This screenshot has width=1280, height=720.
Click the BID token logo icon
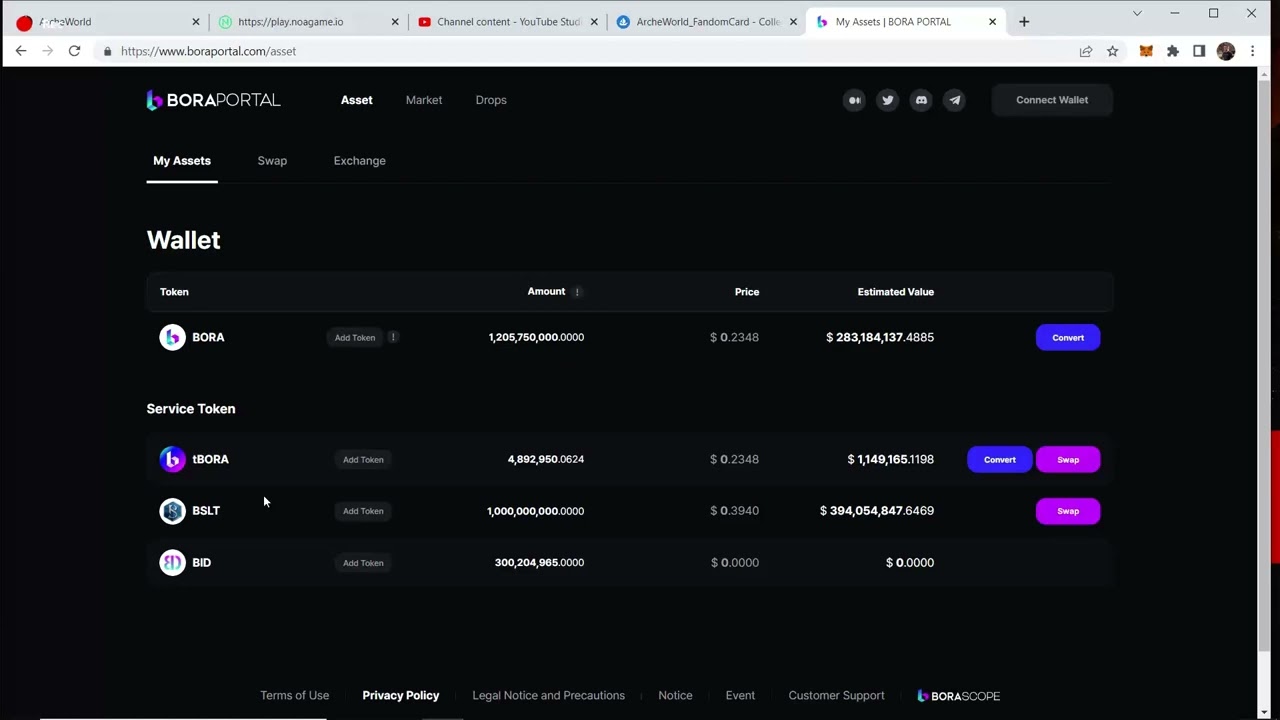(x=173, y=563)
